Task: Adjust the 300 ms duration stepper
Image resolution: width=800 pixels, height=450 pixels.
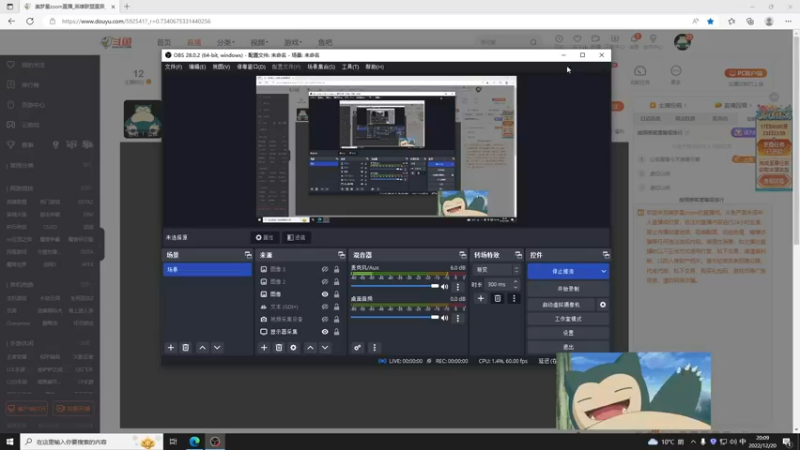Action: [x=515, y=284]
